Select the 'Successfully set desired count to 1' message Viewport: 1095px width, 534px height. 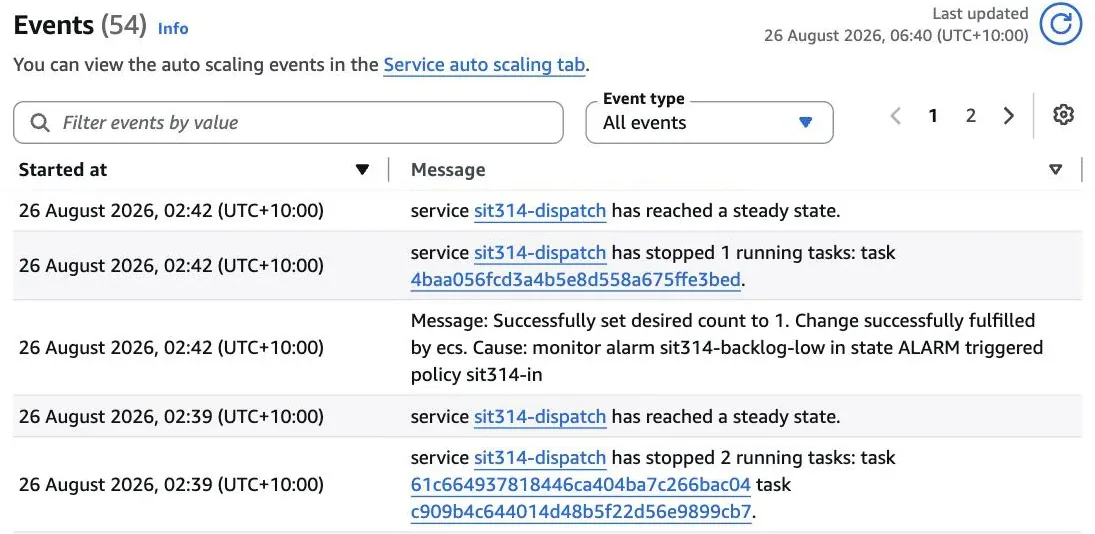[x=726, y=348]
